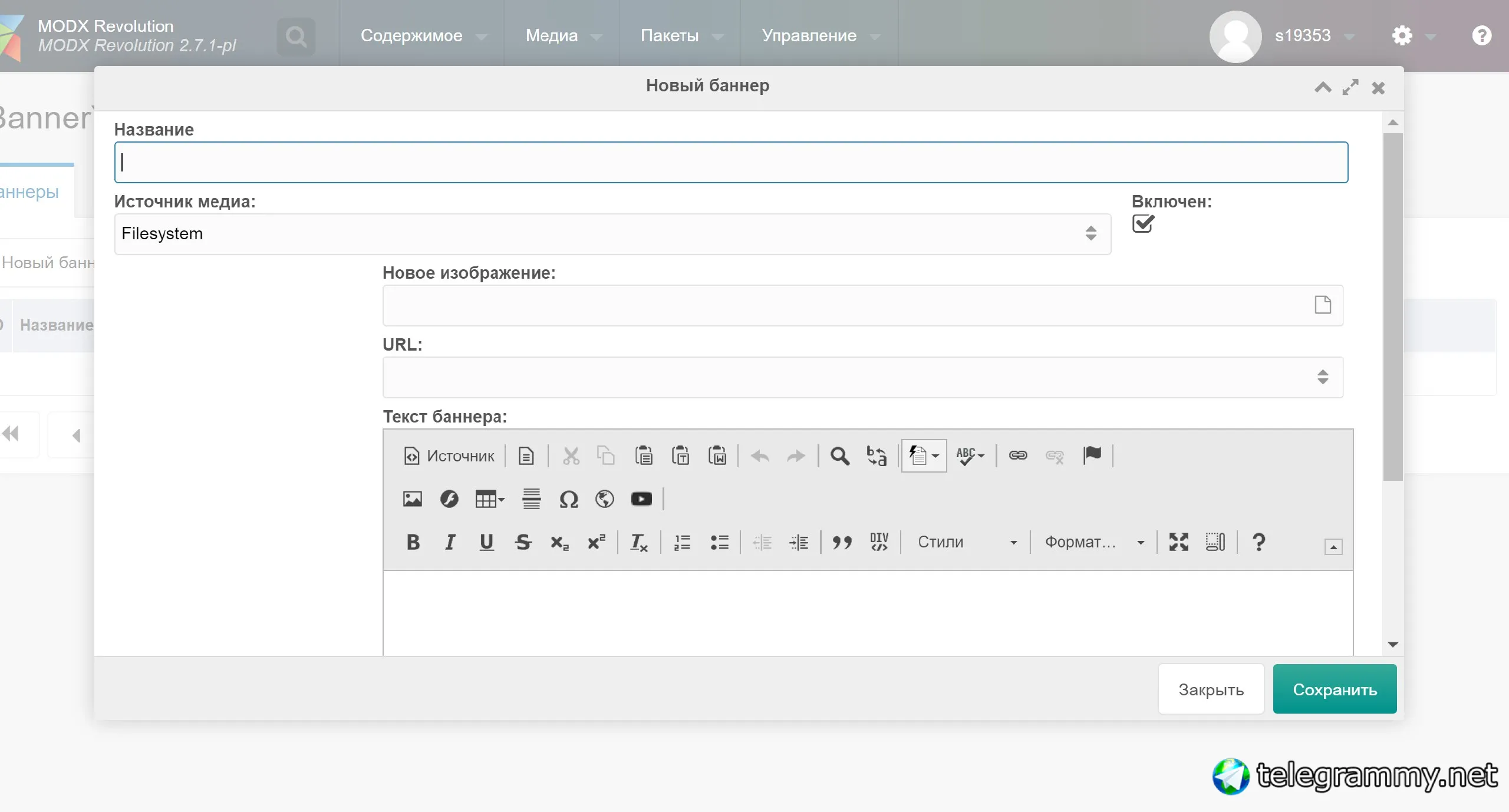1509x812 pixels.
Task: Toggle Superscript formatting
Action: pyautogui.click(x=597, y=542)
